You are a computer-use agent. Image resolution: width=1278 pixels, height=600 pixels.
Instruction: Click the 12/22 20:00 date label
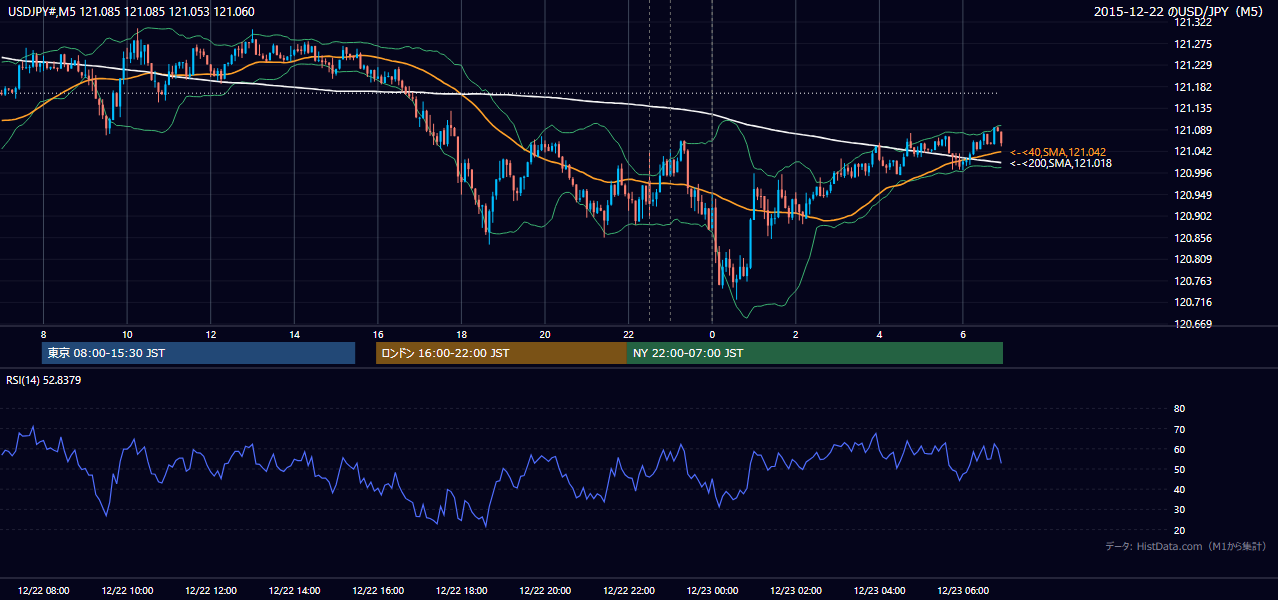pos(545,591)
